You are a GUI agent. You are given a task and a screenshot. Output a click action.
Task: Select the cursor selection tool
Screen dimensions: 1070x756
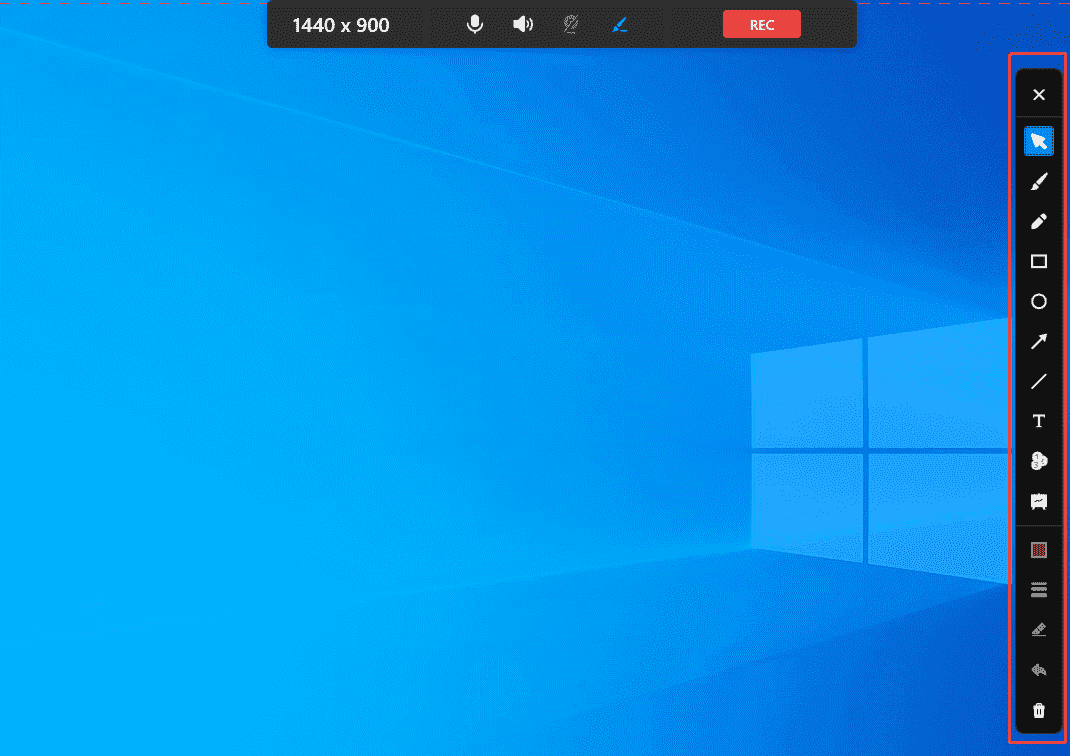[x=1038, y=141]
